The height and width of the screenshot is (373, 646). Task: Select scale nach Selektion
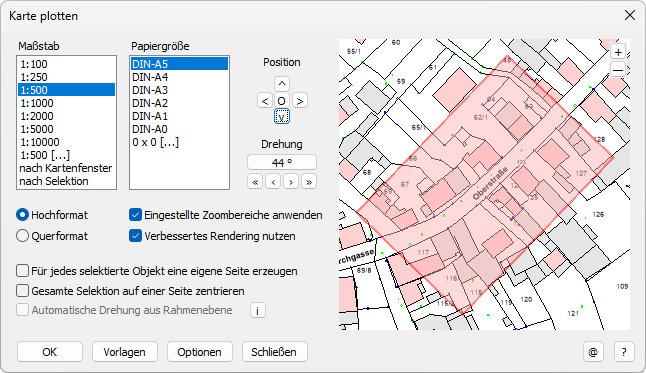click(x=66, y=181)
